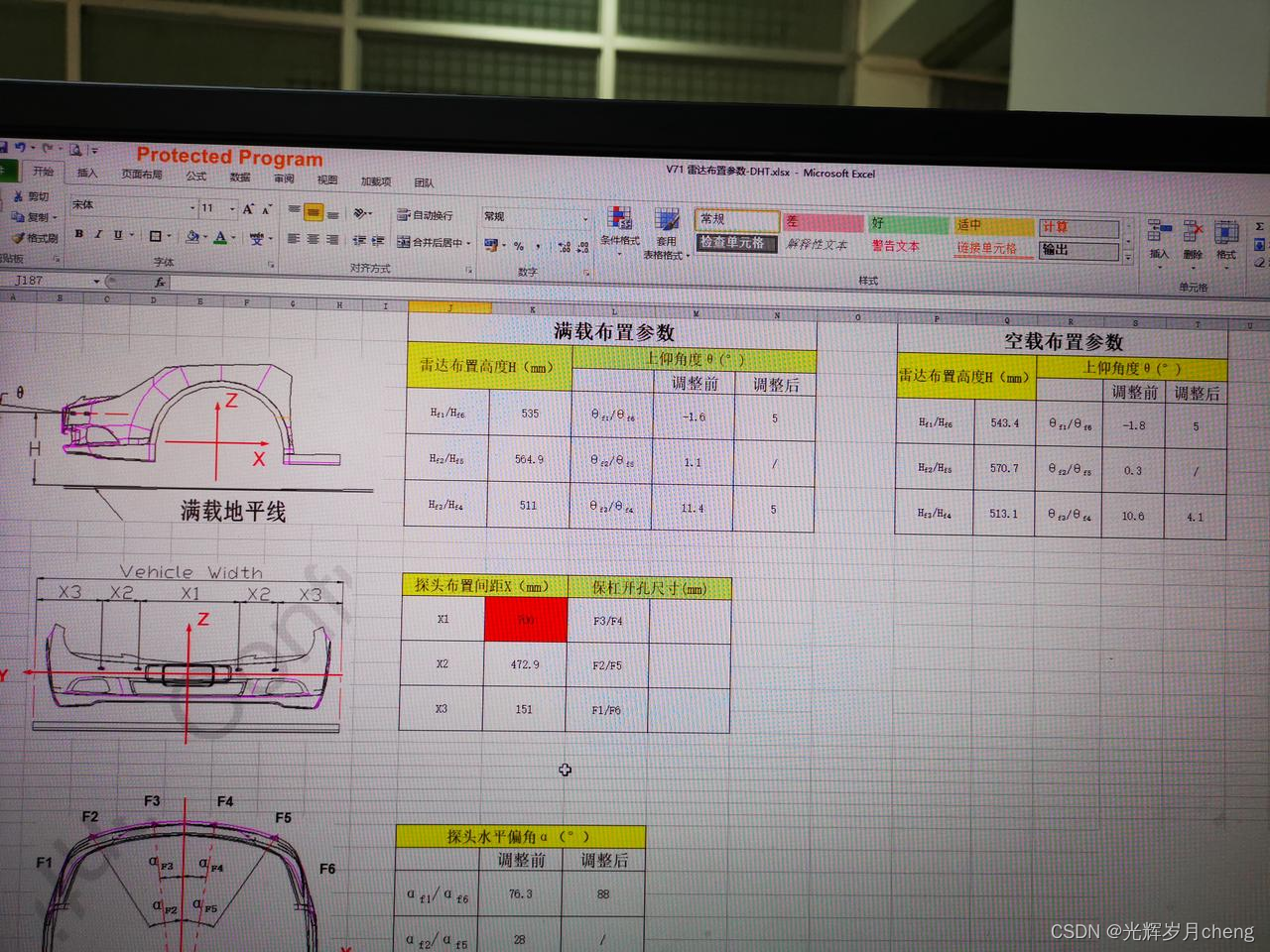
Task: Click the cell borders icon
Action: [x=155, y=236]
